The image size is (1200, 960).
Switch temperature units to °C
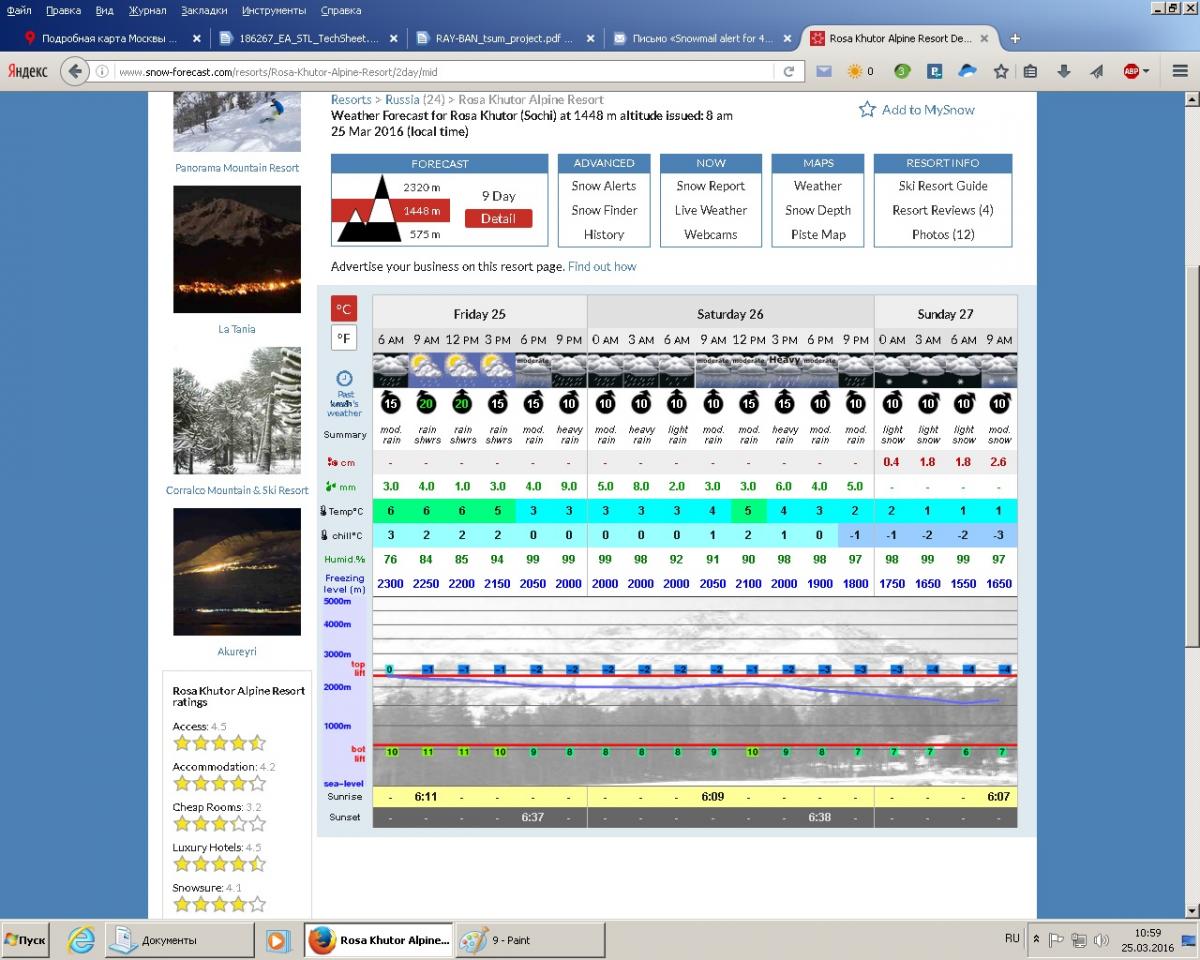pos(344,308)
